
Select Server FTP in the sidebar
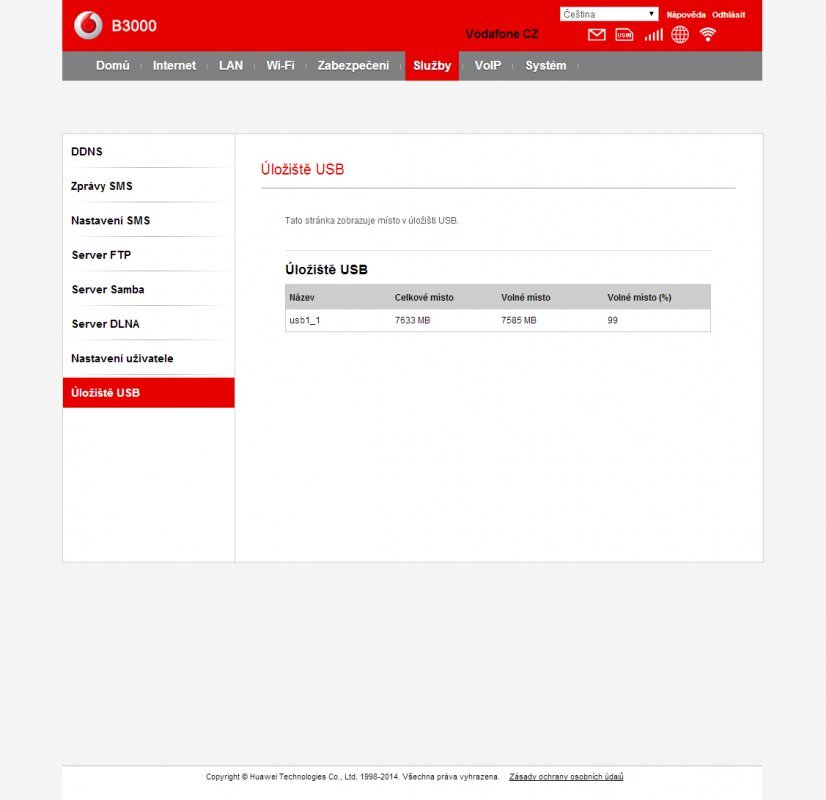pos(101,255)
